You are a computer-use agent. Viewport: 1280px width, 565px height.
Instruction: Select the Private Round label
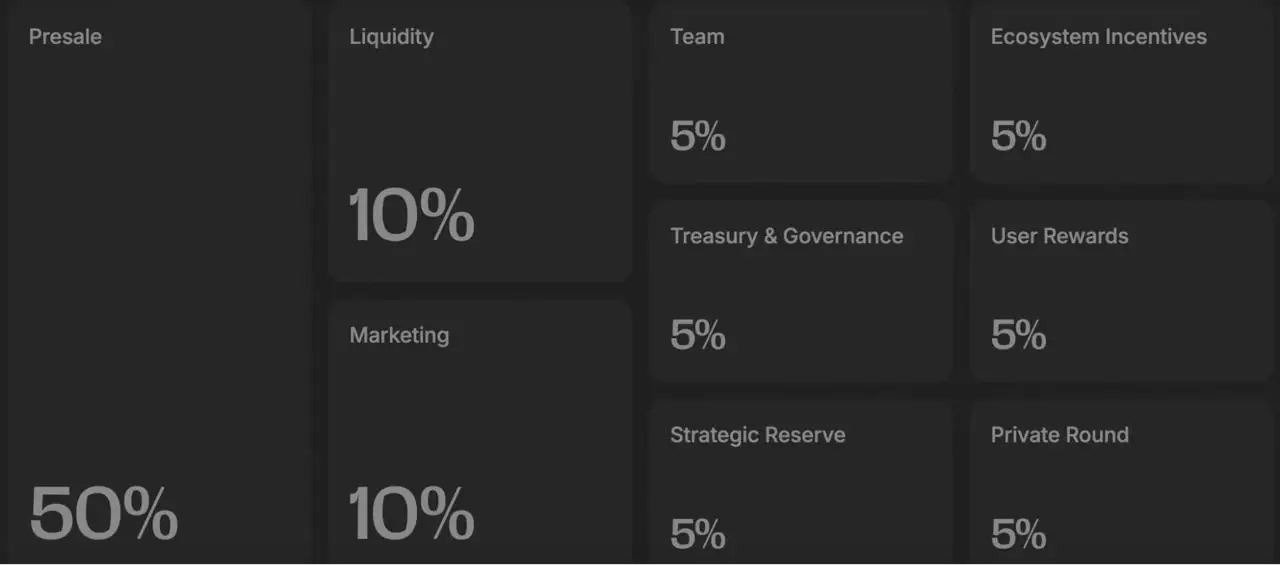pyautogui.click(x=1059, y=435)
